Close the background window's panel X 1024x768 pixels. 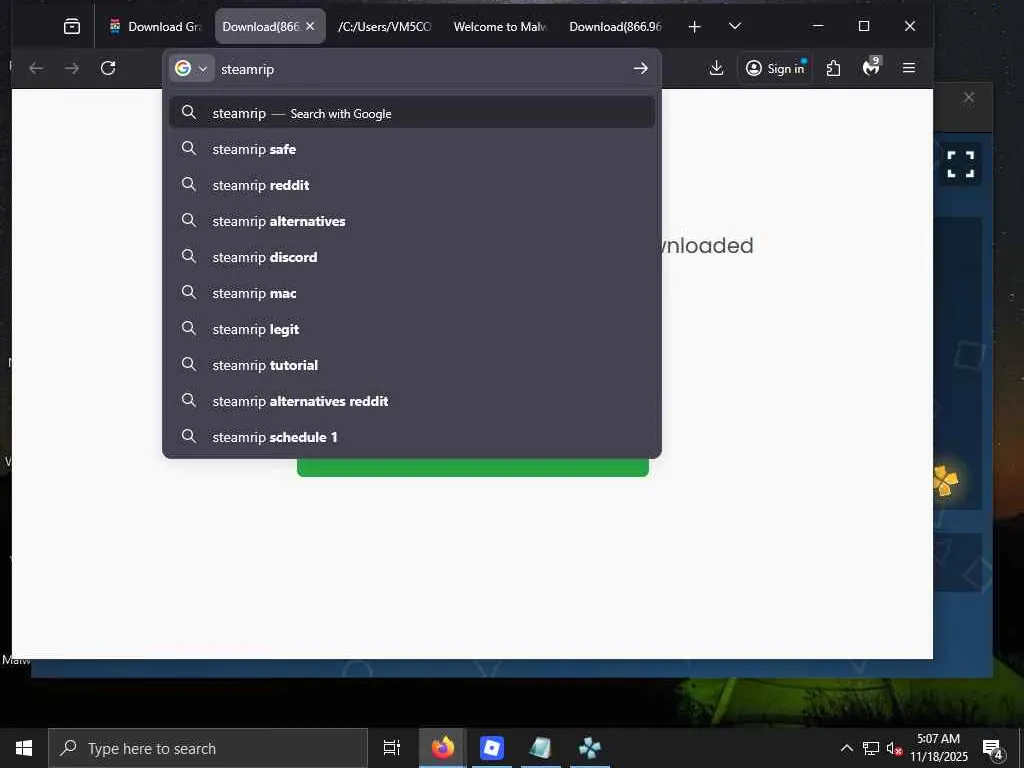pyautogui.click(x=968, y=97)
